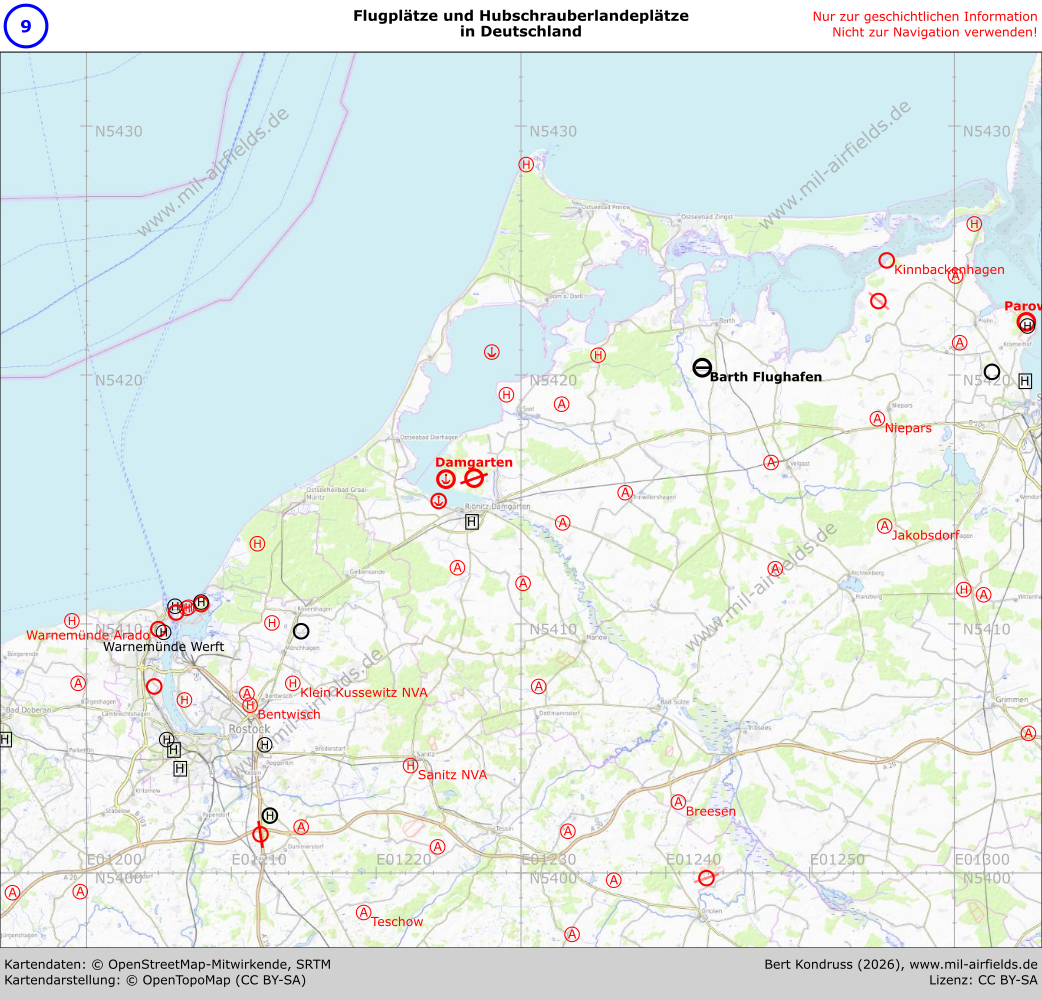Open the Warnemünde Arado label
Viewport: 1042px width, 1000px height.
[x=88, y=635]
